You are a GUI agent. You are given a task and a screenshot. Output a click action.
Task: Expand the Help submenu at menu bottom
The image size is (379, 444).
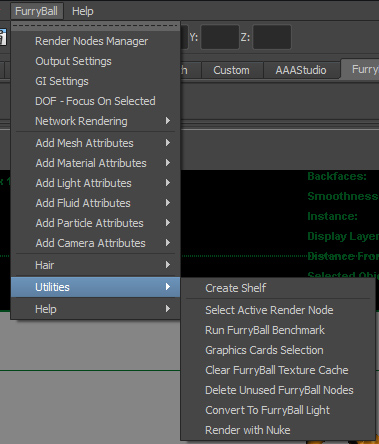96,309
